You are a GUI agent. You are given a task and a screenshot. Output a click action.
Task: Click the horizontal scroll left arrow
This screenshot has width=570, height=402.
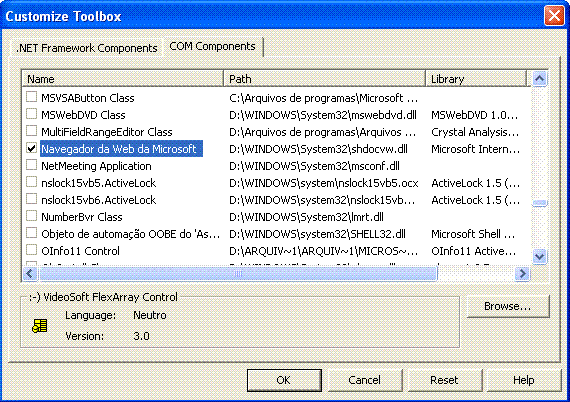tap(30, 273)
